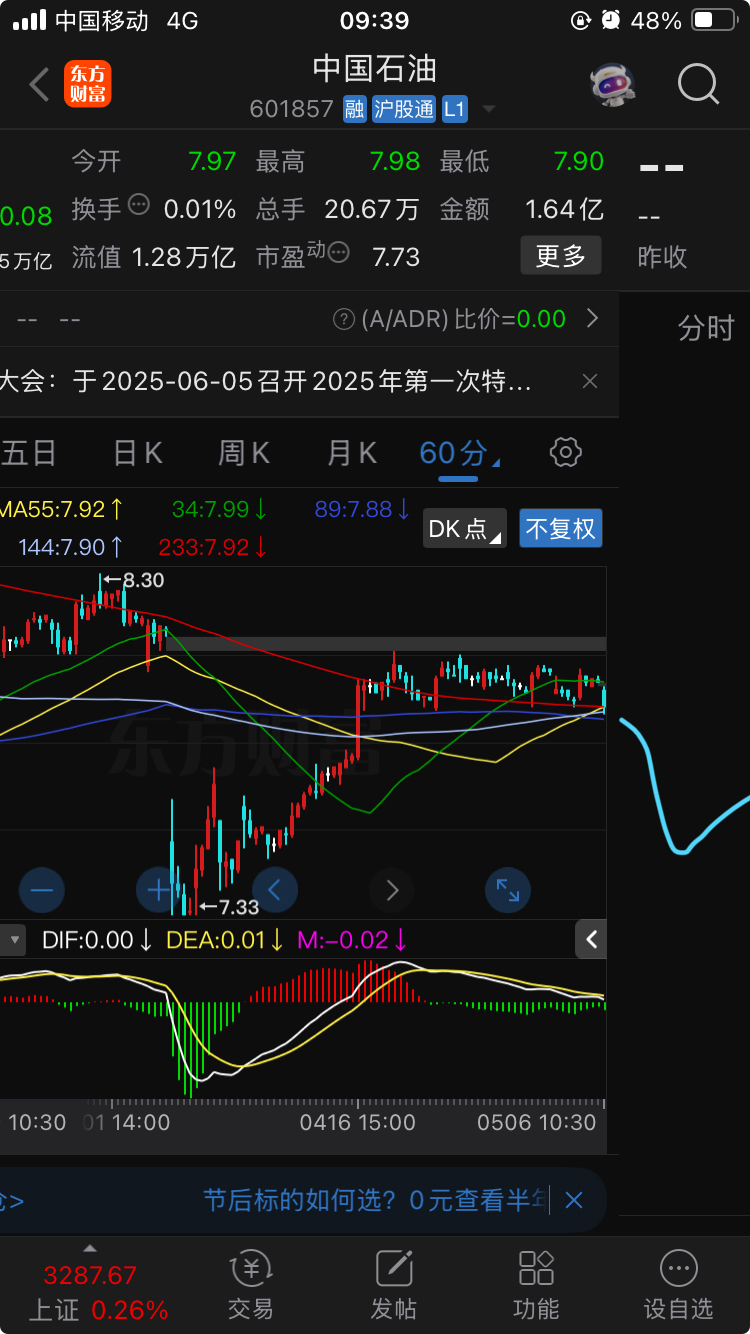This screenshot has height=1334, width=750.
Task: Tap the 沪股通 tag
Action: tap(403, 109)
